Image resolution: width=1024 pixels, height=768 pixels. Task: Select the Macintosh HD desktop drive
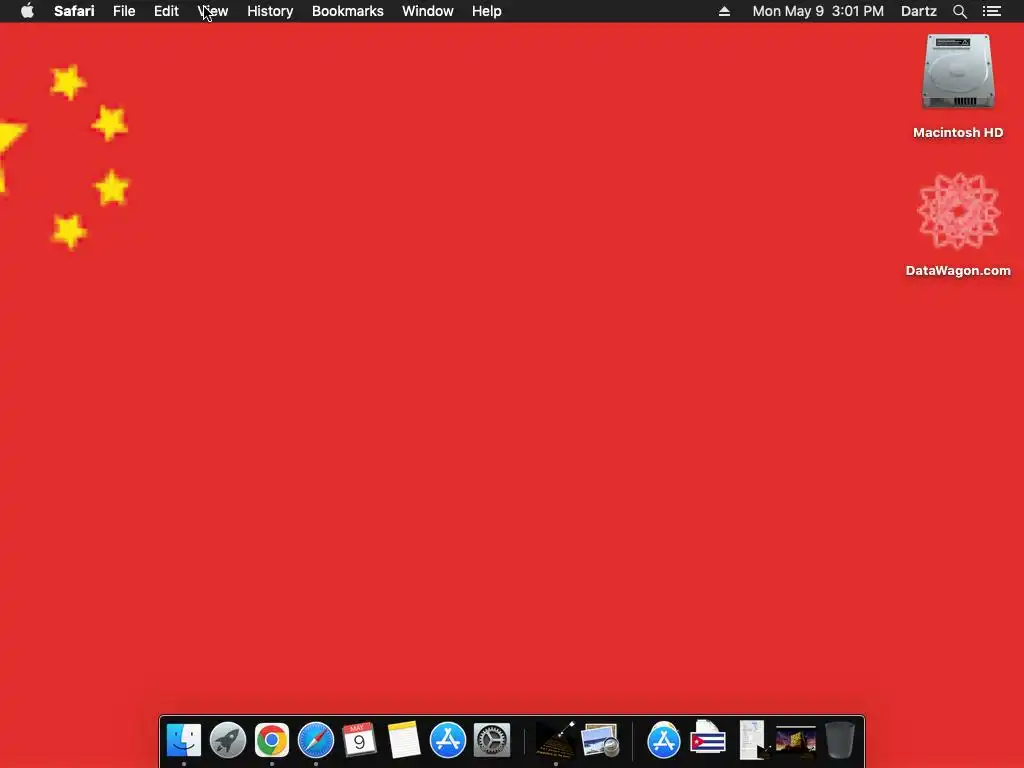pyautogui.click(x=958, y=72)
